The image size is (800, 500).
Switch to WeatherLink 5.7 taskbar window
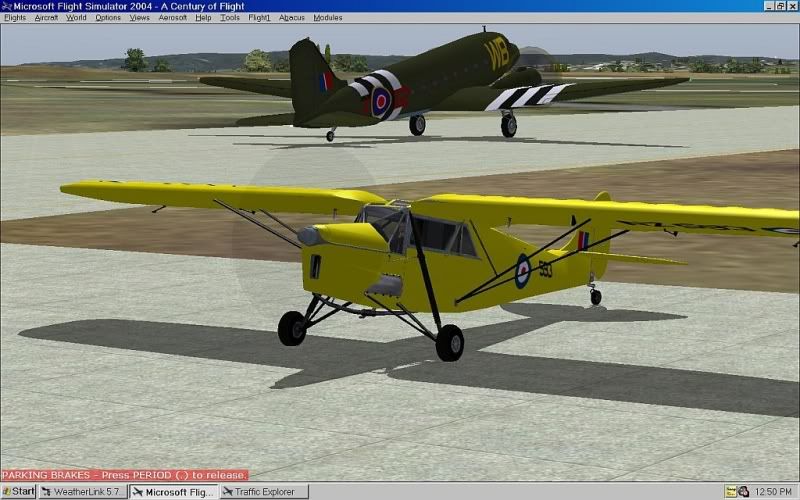point(83,491)
